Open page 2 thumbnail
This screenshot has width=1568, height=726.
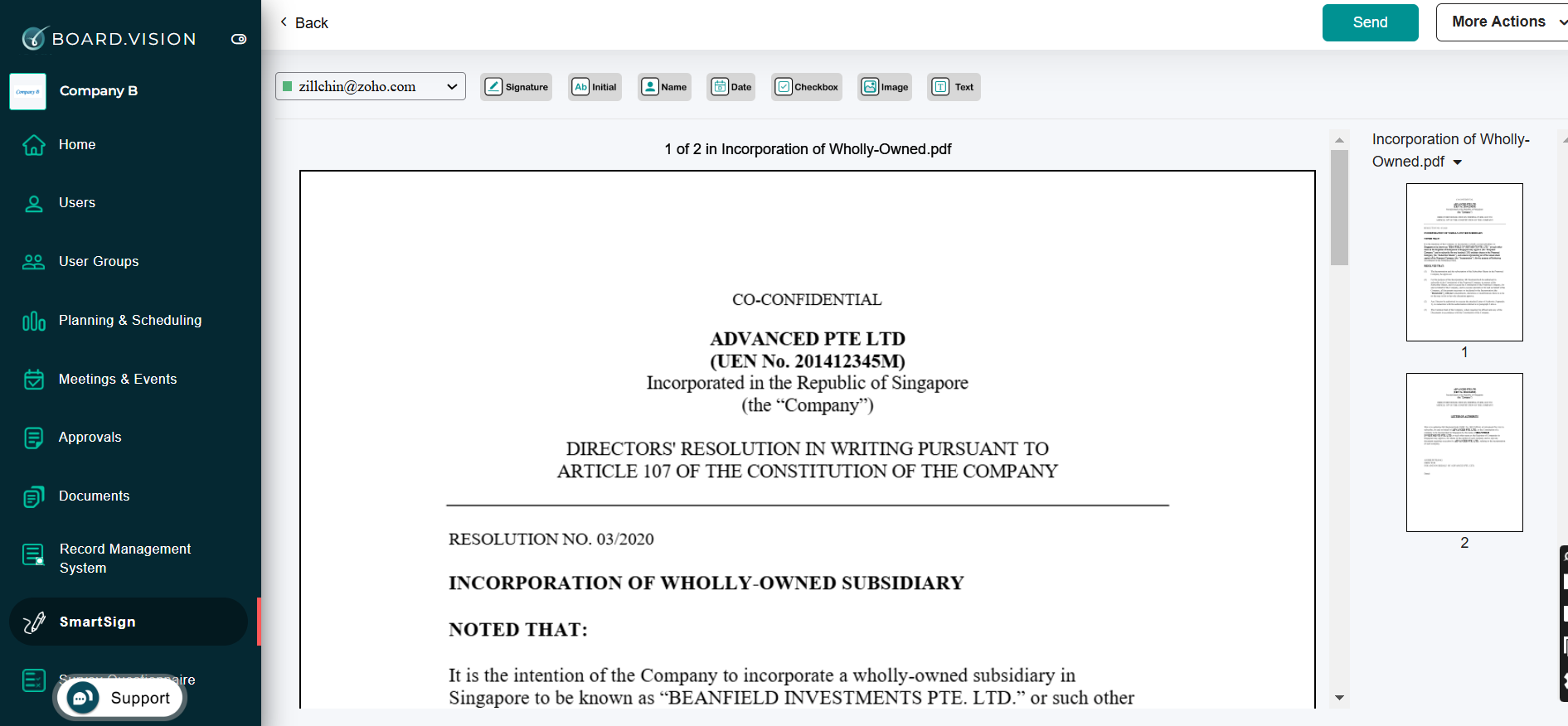tap(1464, 453)
